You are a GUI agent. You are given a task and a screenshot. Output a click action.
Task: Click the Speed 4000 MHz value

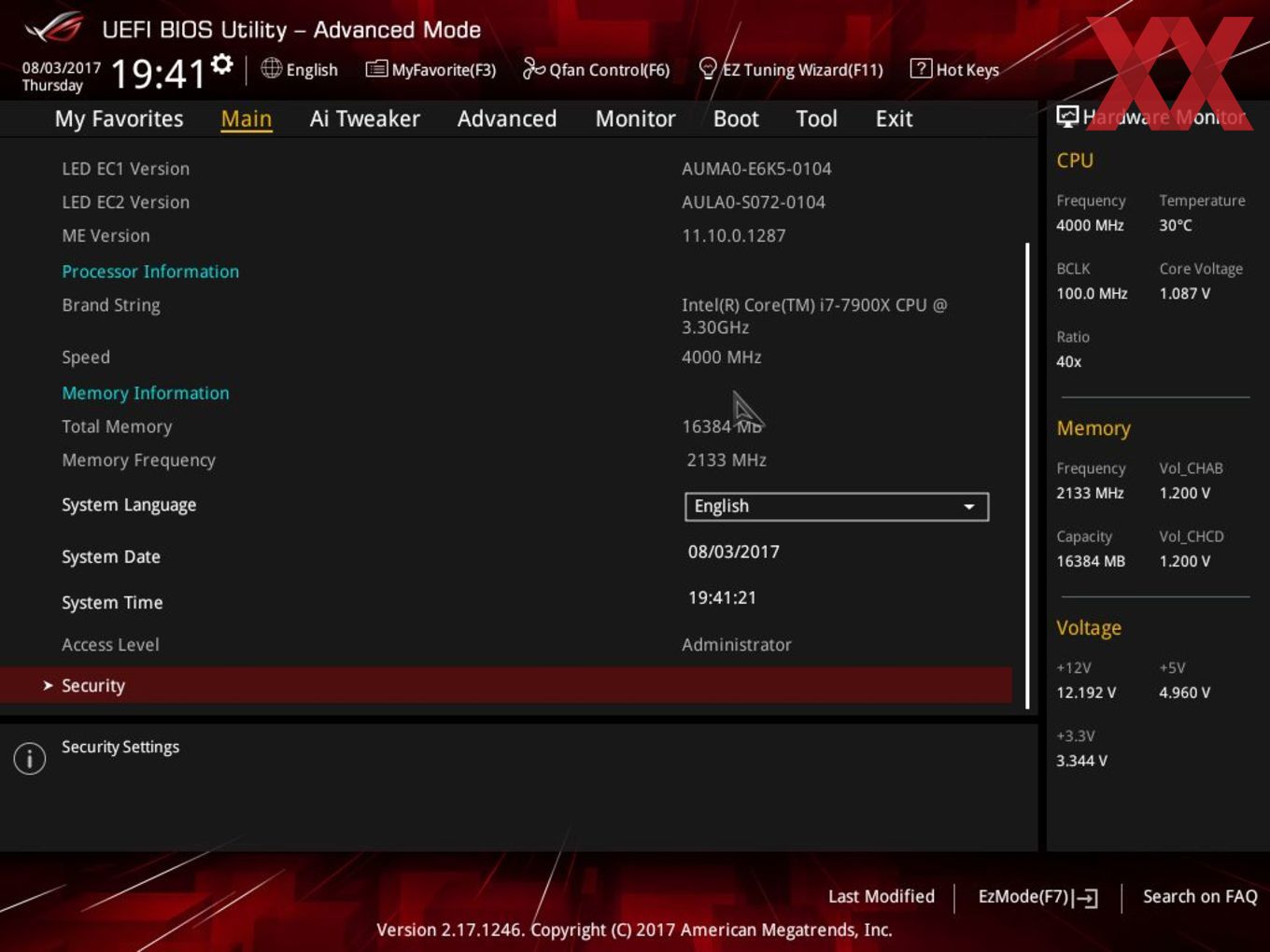[722, 357]
